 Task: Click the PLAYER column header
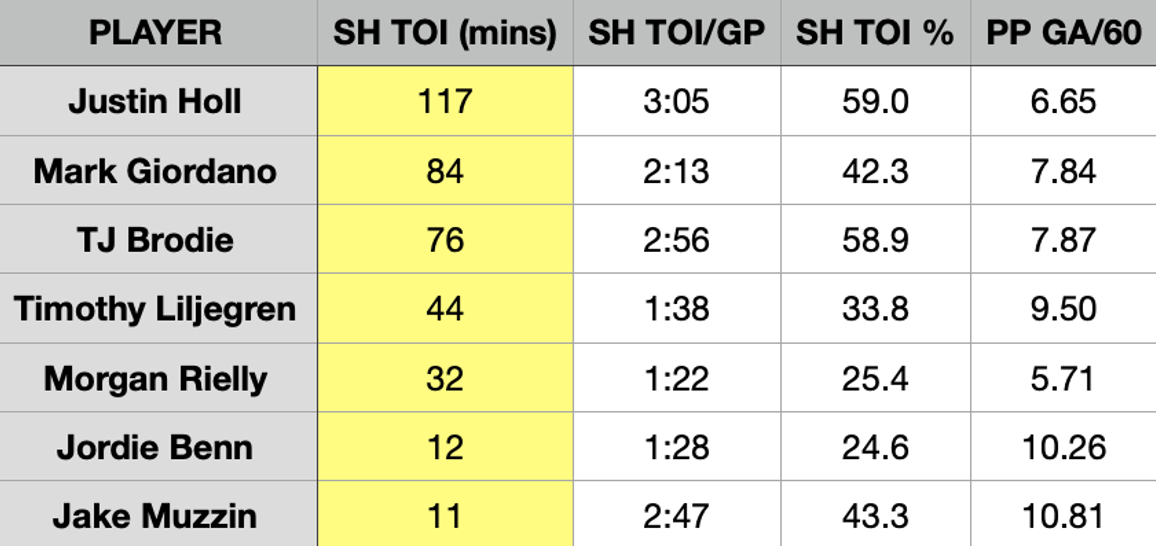(x=155, y=33)
